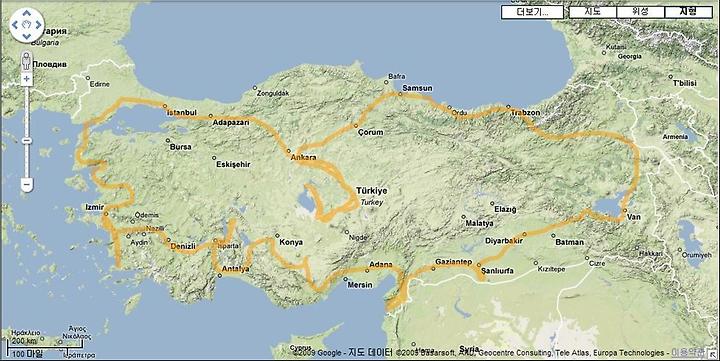Click the Georgia country label

630,56
